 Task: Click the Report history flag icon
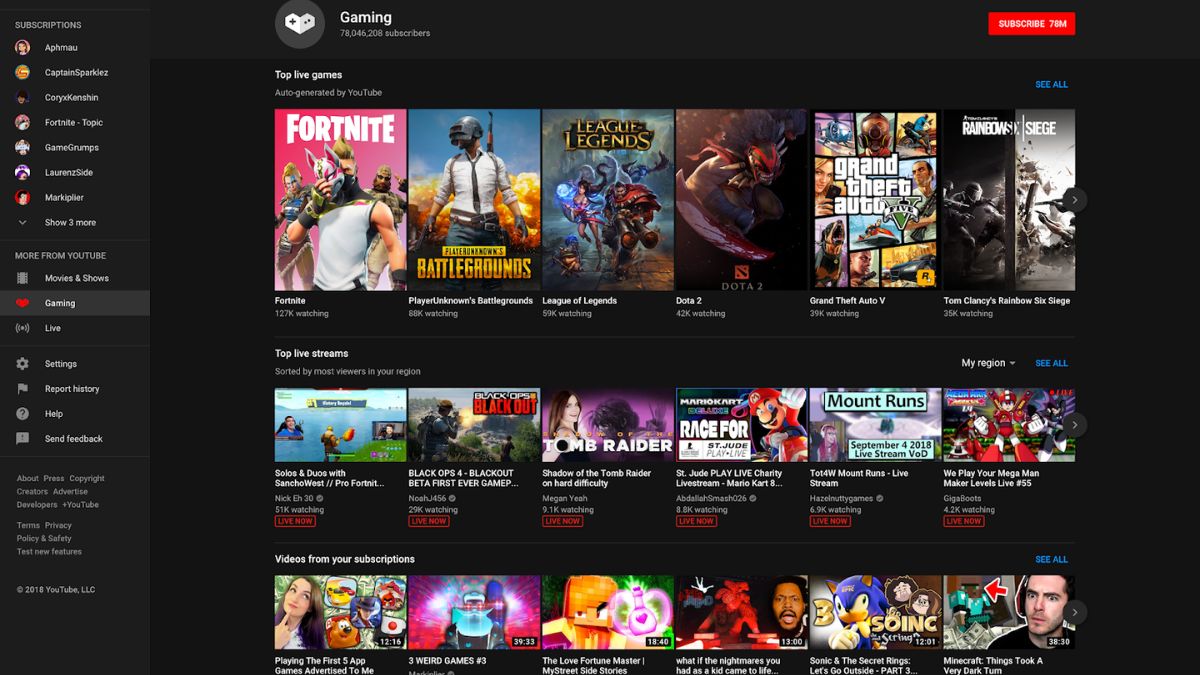(23, 389)
